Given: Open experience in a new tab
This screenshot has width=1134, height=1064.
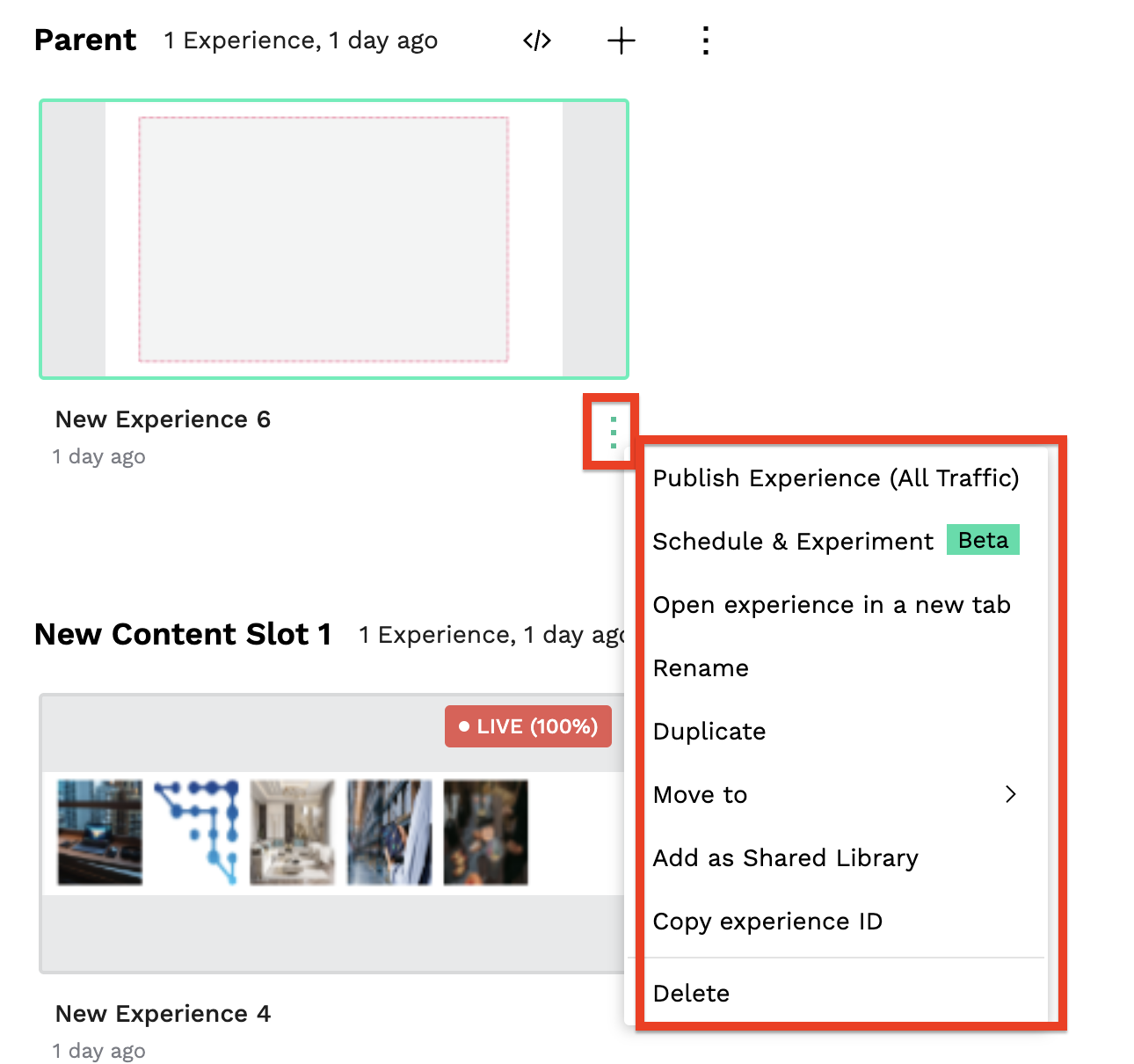Looking at the screenshot, I should pos(832,605).
